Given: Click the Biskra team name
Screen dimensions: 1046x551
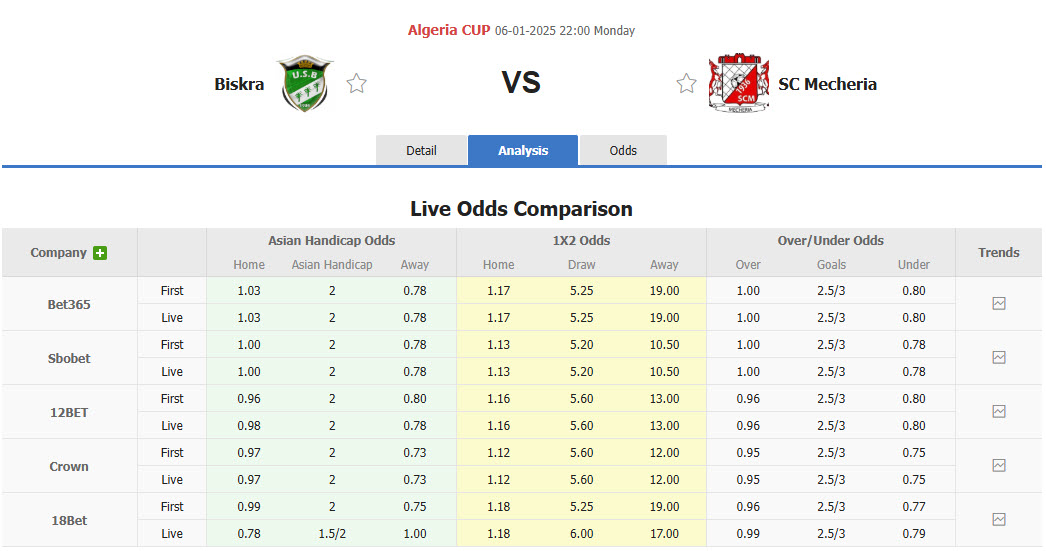Looking at the screenshot, I should (x=239, y=84).
